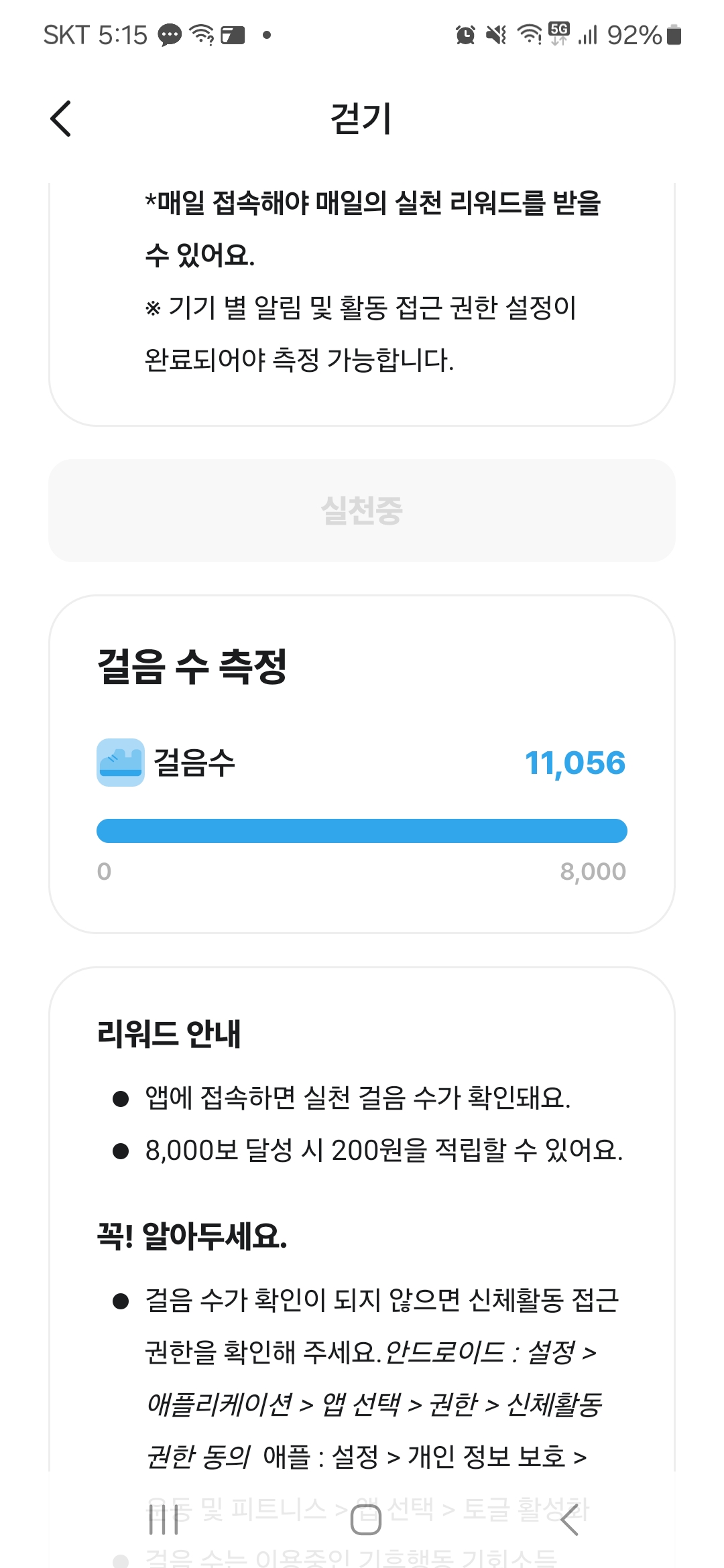Tap the 걸음수 label beside the shoe
This screenshot has width=724, height=1568.
tap(194, 763)
